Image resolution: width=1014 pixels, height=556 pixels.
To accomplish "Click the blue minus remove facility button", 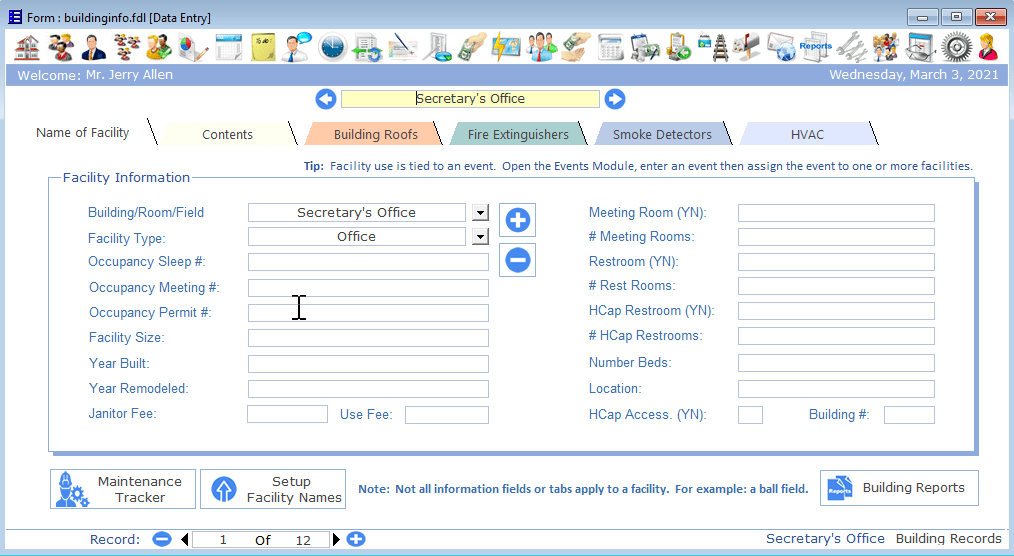I will [517, 260].
